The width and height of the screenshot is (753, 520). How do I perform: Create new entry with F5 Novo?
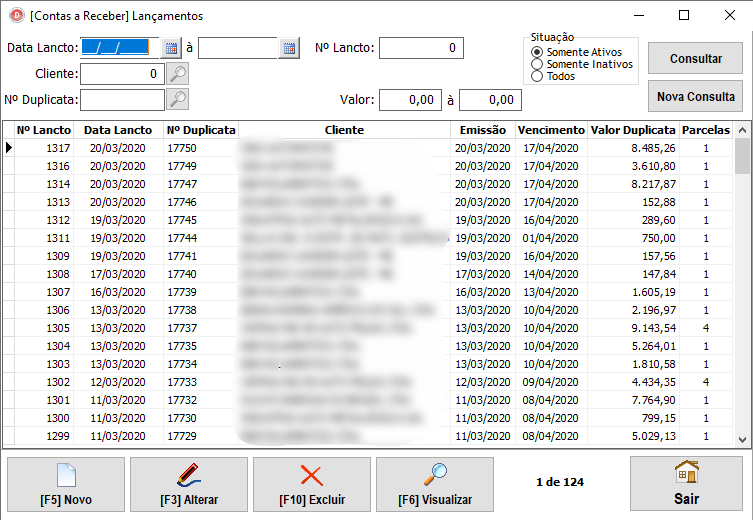(66, 484)
